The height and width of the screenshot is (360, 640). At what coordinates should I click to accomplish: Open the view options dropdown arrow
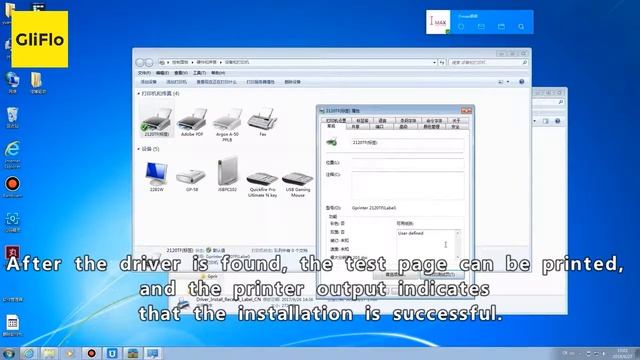(508, 82)
